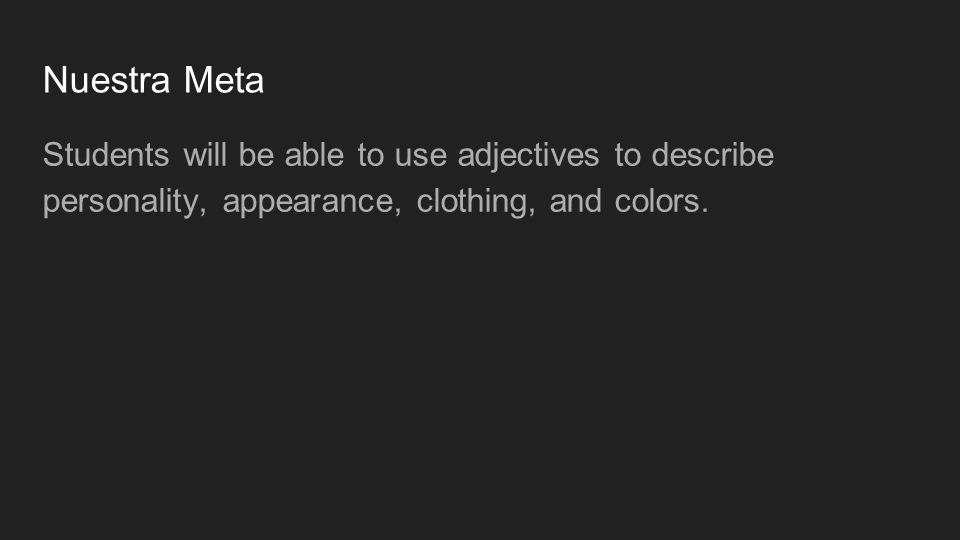Image resolution: width=960 pixels, height=540 pixels.
Task: Click the 'Nuestra Meta' slide title
Action: coord(153,80)
